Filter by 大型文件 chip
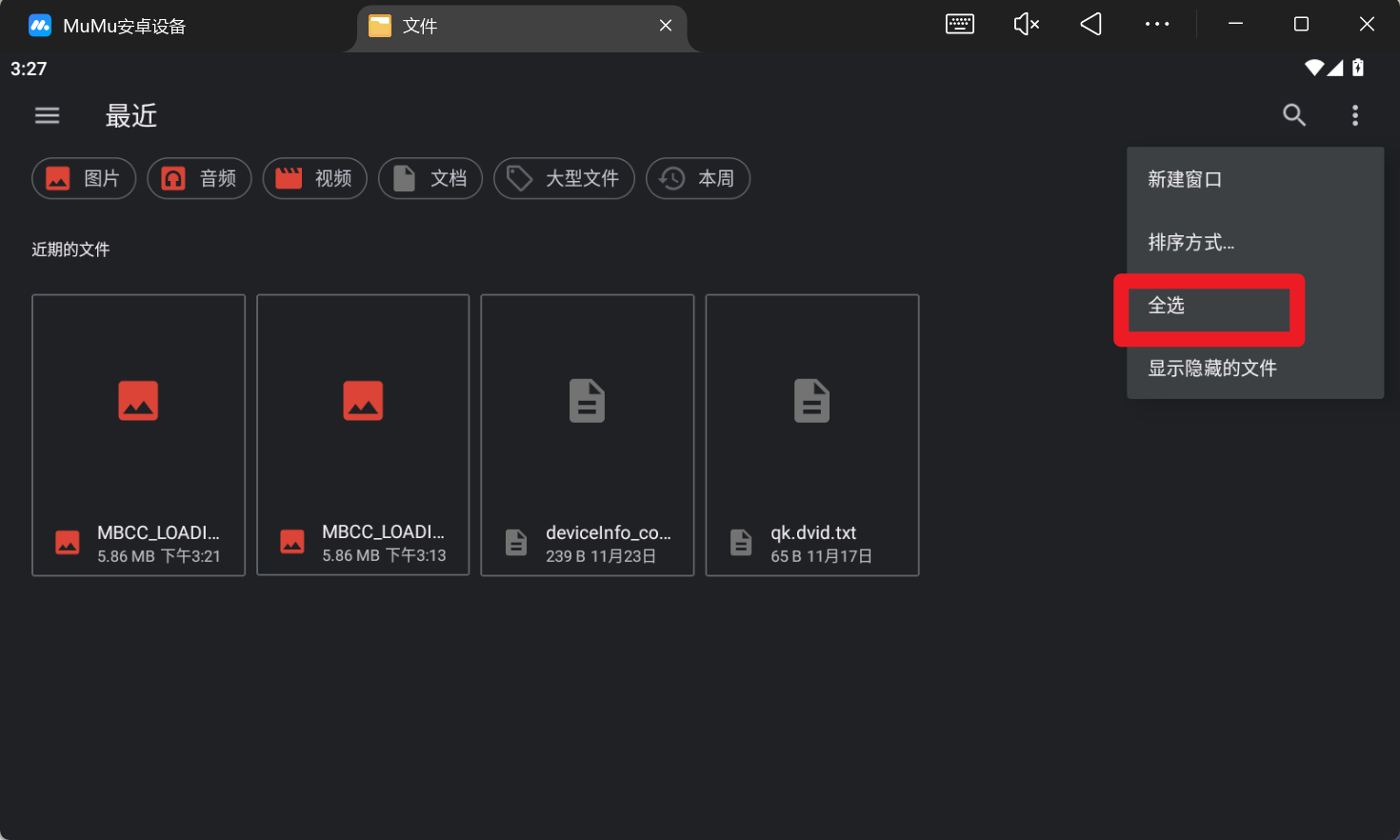Image resolution: width=1400 pixels, height=840 pixels. click(564, 178)
